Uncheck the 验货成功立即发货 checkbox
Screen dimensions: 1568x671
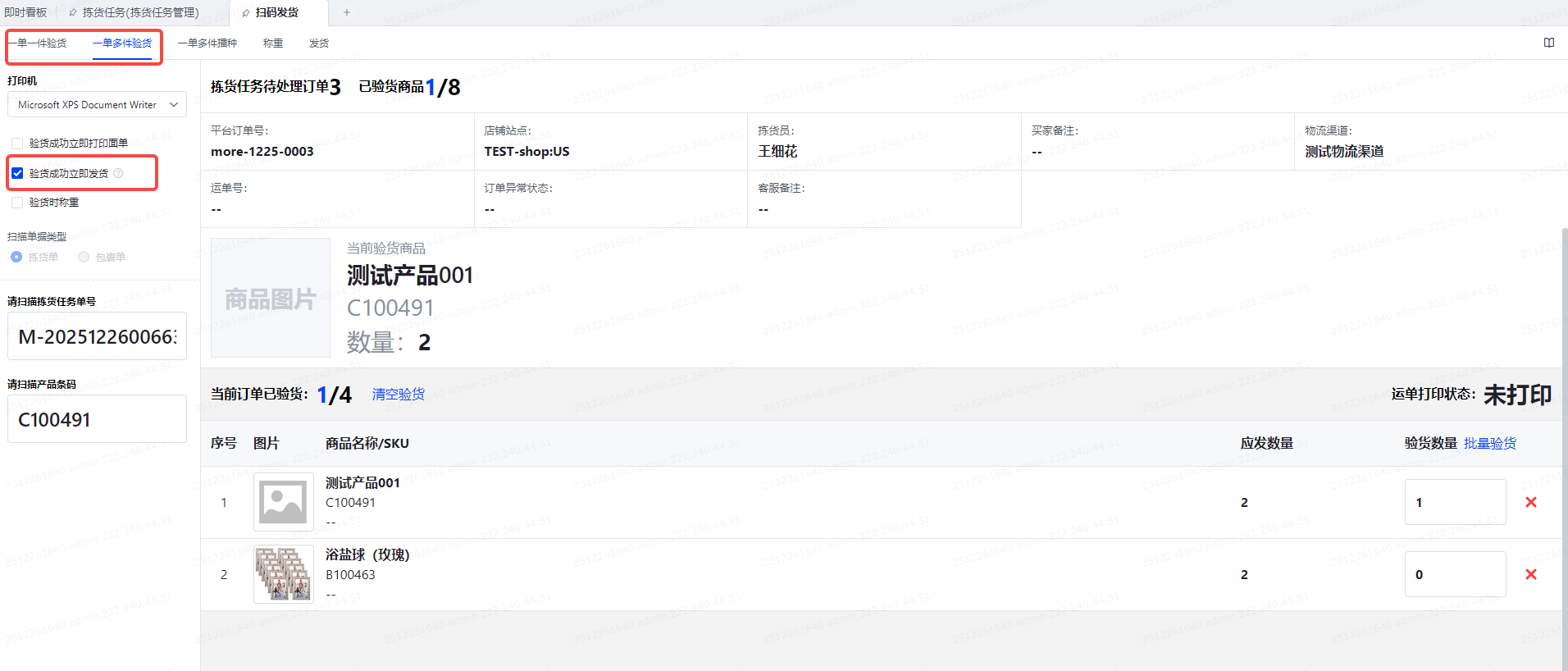pos(17,173)
